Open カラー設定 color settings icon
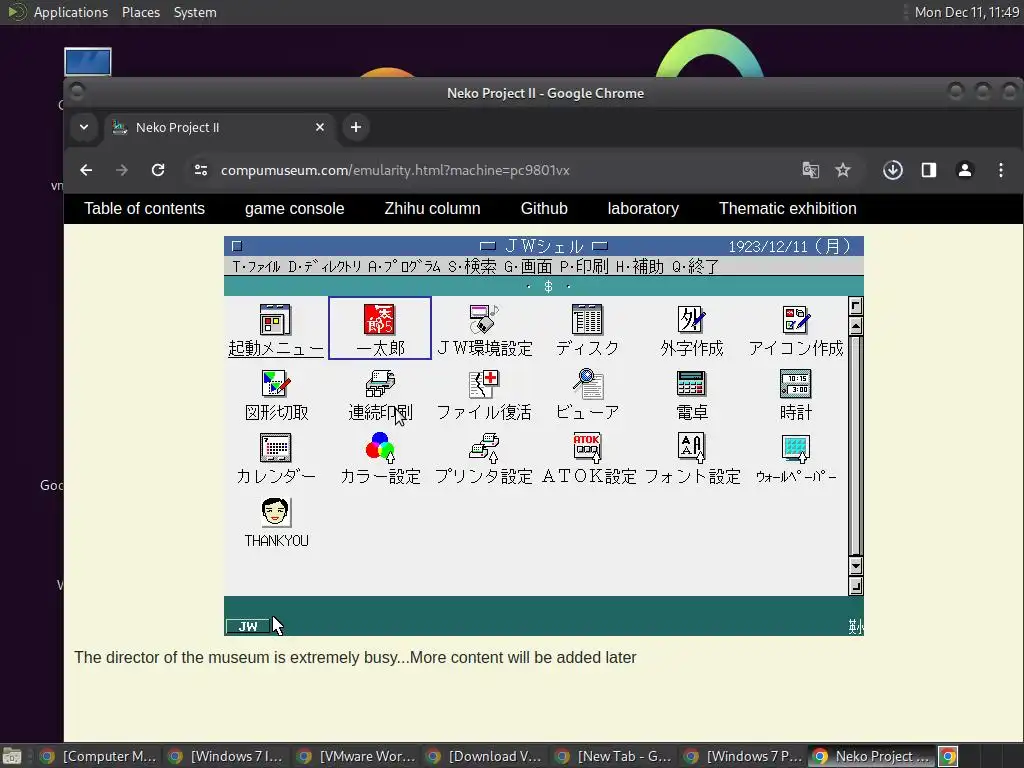This screenshot has height=768, width=1024. (x=380, y=458)
